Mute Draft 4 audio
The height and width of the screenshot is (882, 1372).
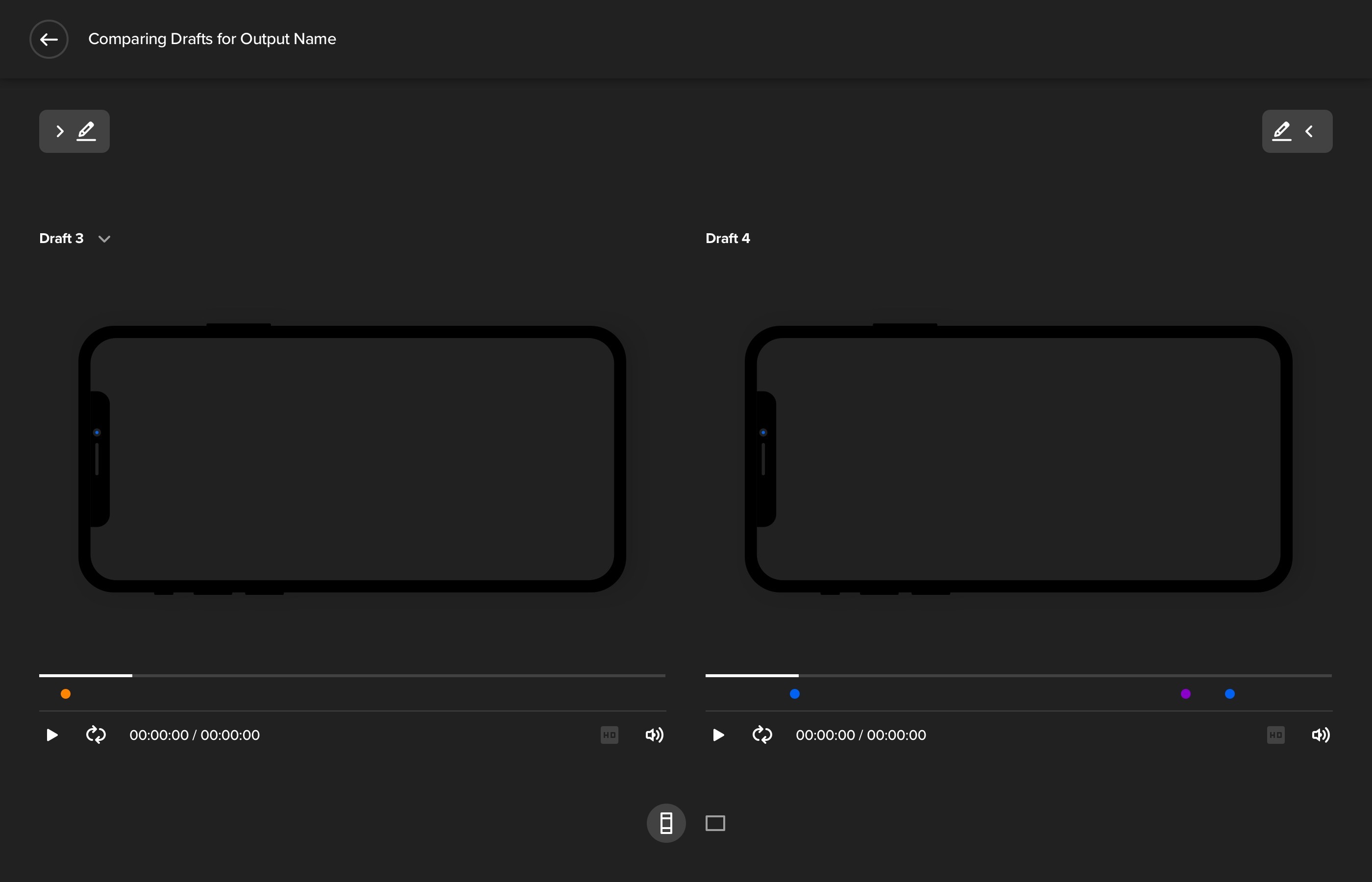1321,735
